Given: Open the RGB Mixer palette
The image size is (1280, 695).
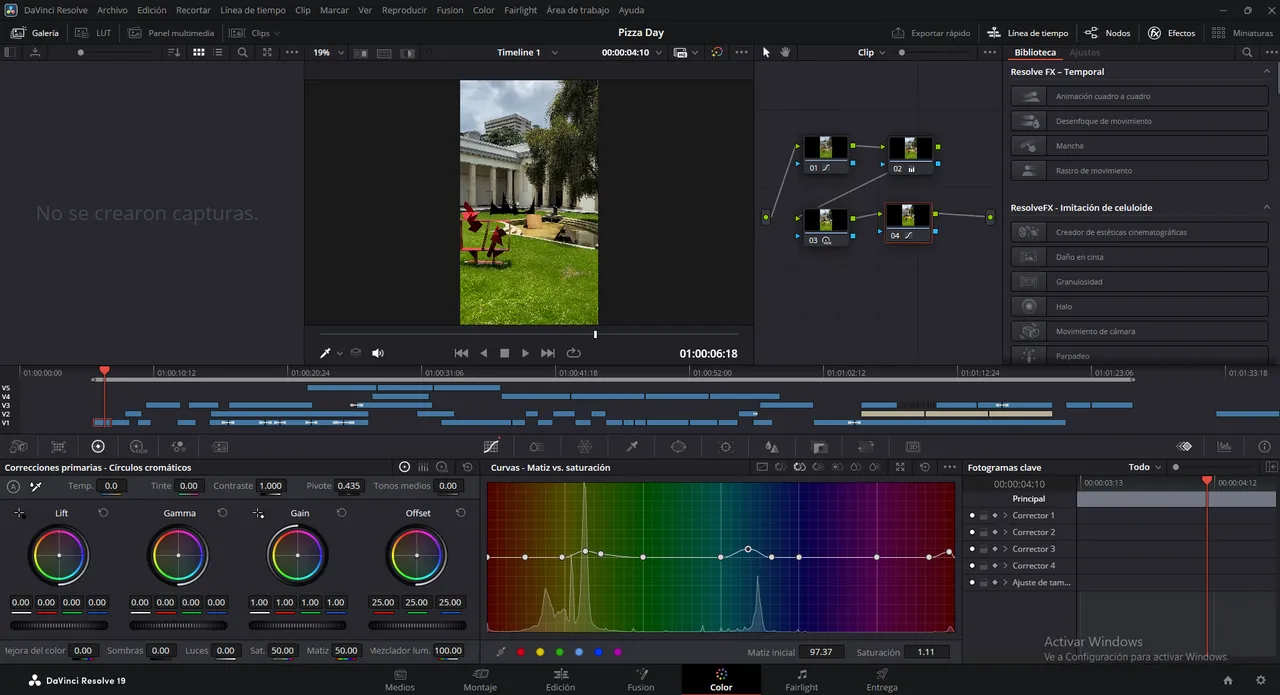Looking at the screenshot, I should [179, 447].
